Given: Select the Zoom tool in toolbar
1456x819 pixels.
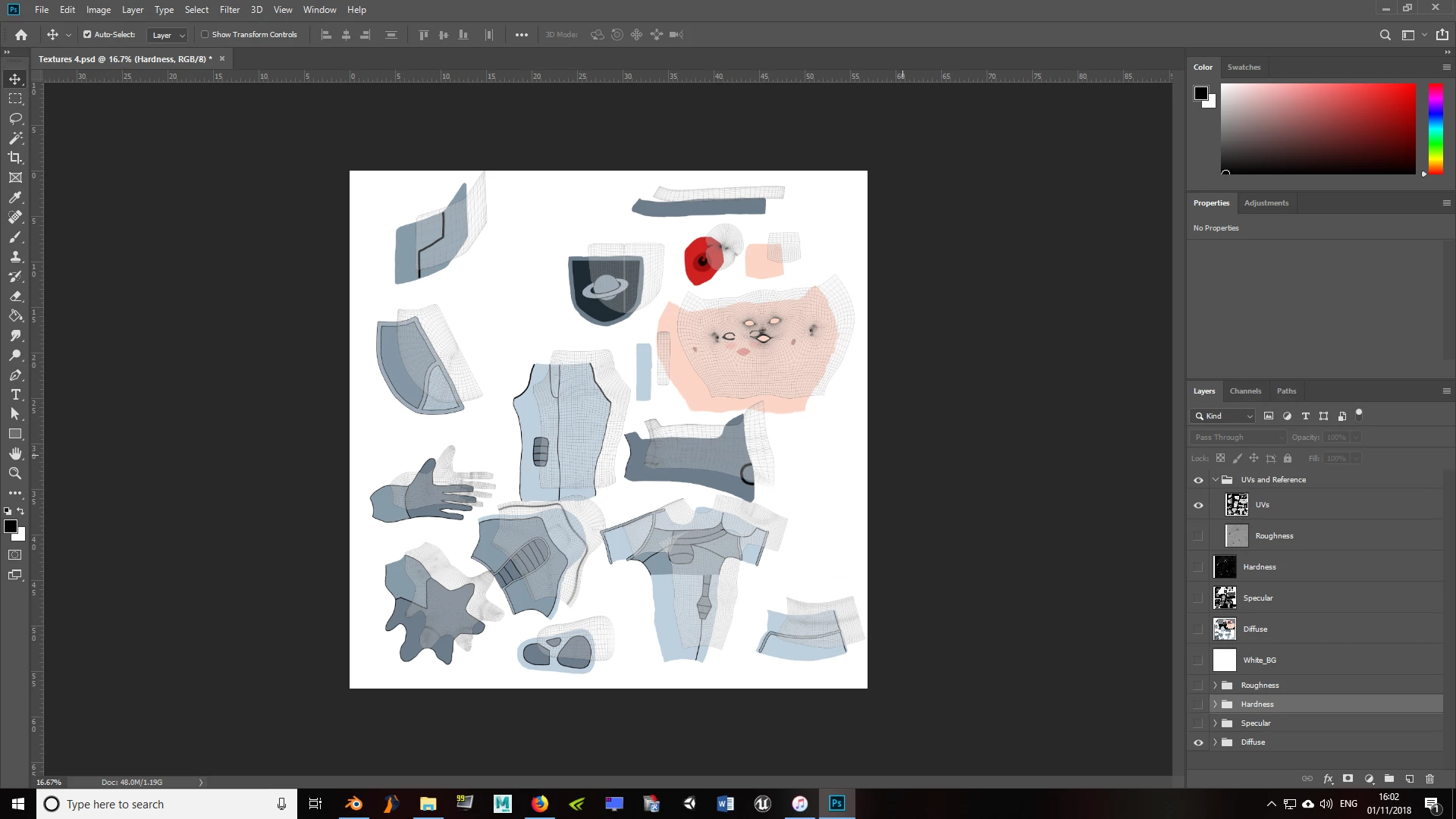Looking at the screenshot, I should pos(15,473).
